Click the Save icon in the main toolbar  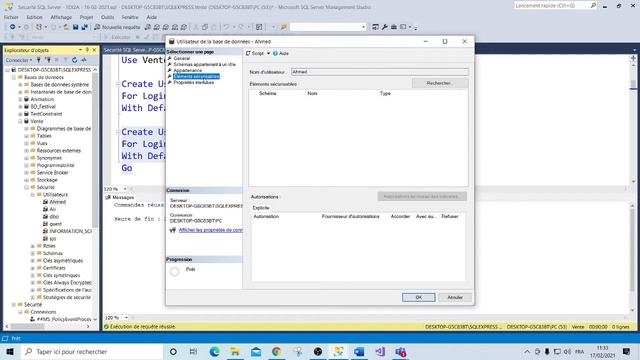click(x=75, y=27)
